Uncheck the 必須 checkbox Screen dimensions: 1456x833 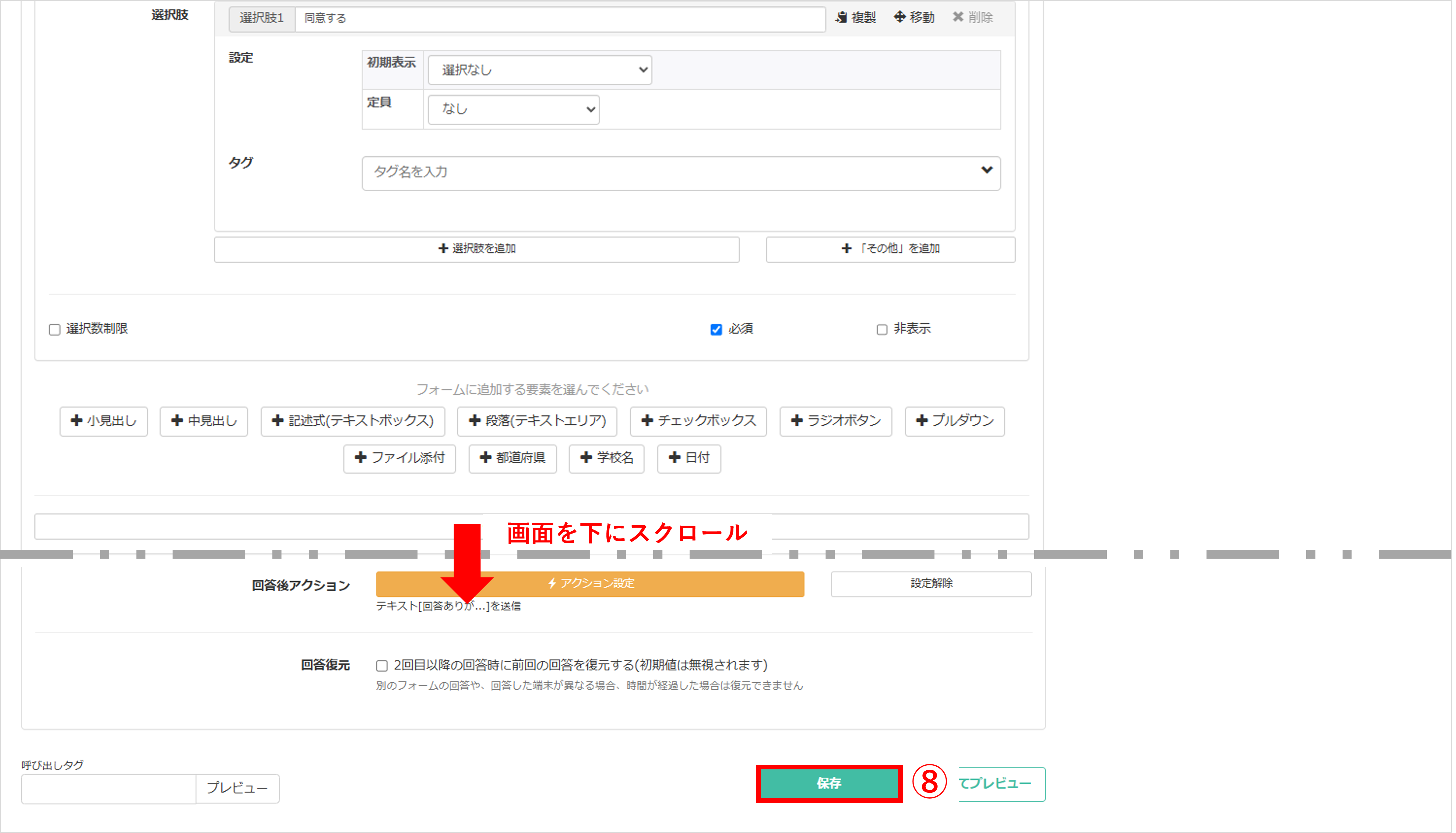click(x=716, y=329)
